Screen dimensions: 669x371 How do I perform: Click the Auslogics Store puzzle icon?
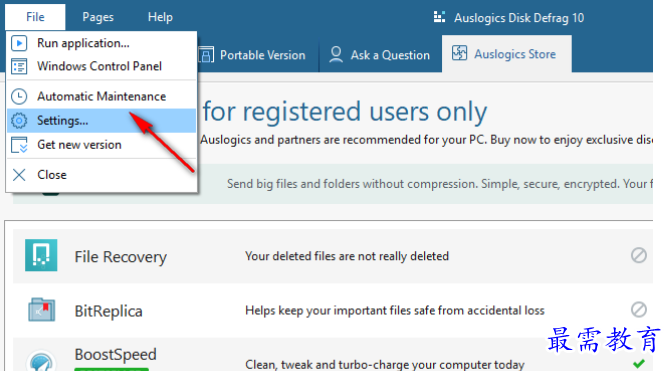point(460,53)
